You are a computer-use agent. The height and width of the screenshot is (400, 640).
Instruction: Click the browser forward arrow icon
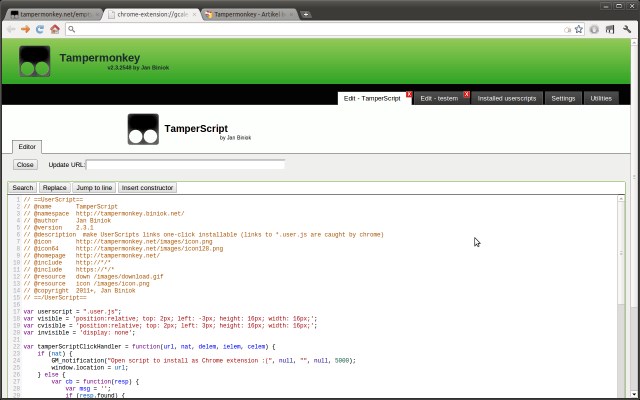tap(25, 29)
